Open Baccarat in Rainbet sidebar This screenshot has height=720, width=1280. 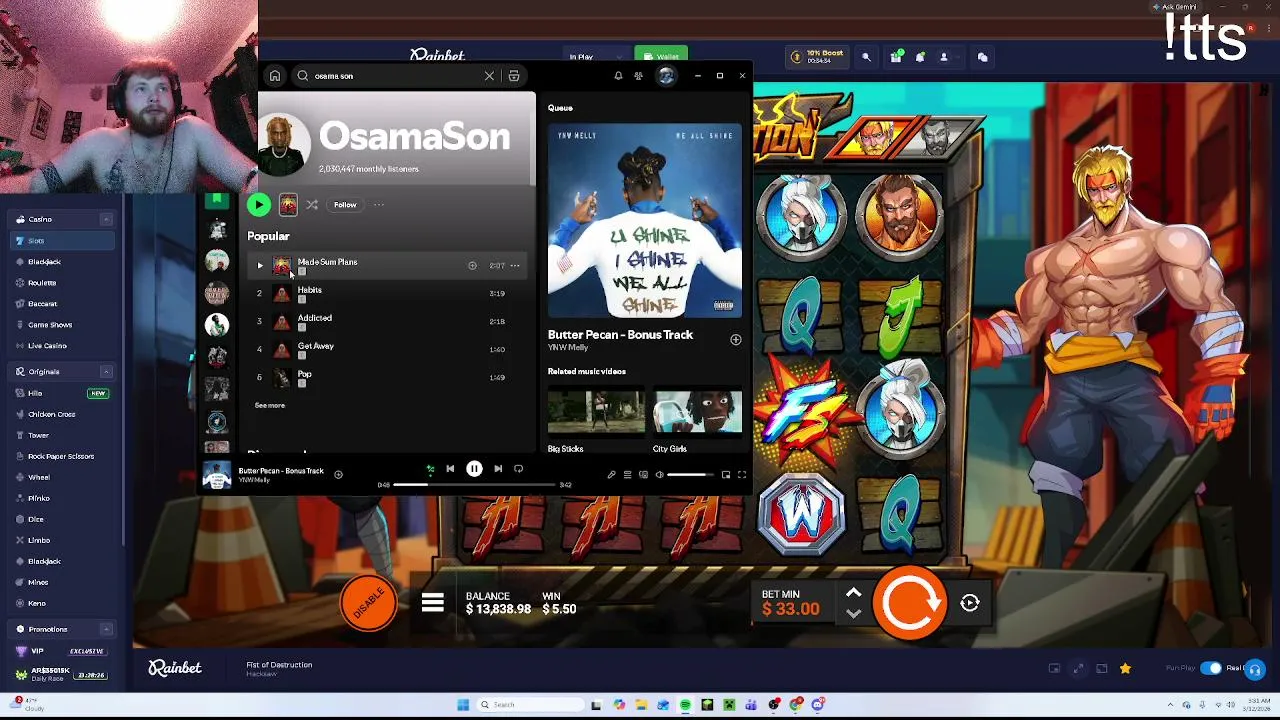coord(60,304)
